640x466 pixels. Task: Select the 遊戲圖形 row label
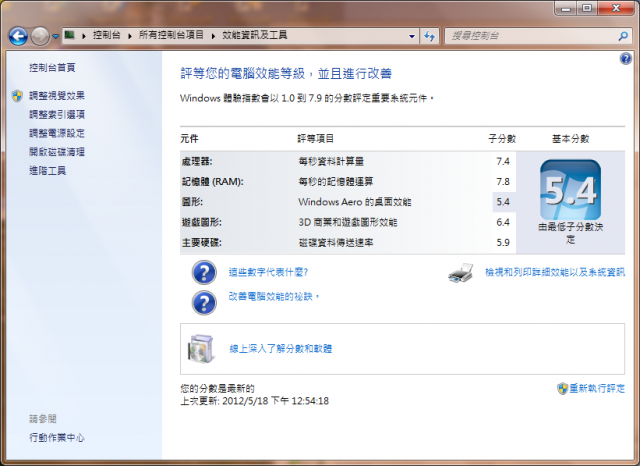pyautogui.click(x=202, y=222)
